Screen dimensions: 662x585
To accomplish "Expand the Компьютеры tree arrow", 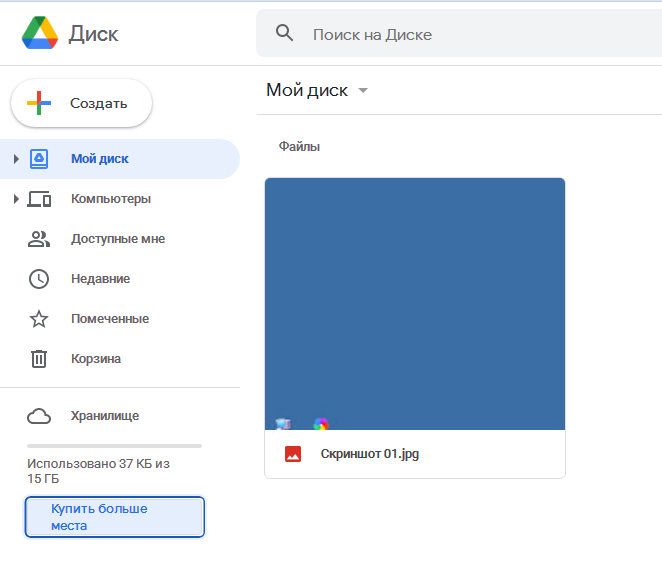I will [x=16, y=199].
